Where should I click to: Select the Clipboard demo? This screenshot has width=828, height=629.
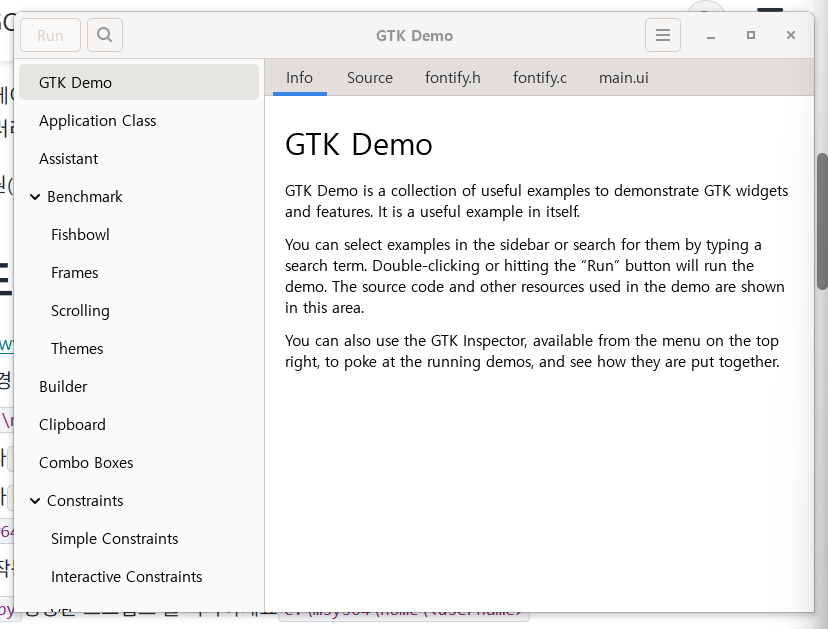(139, 425)
